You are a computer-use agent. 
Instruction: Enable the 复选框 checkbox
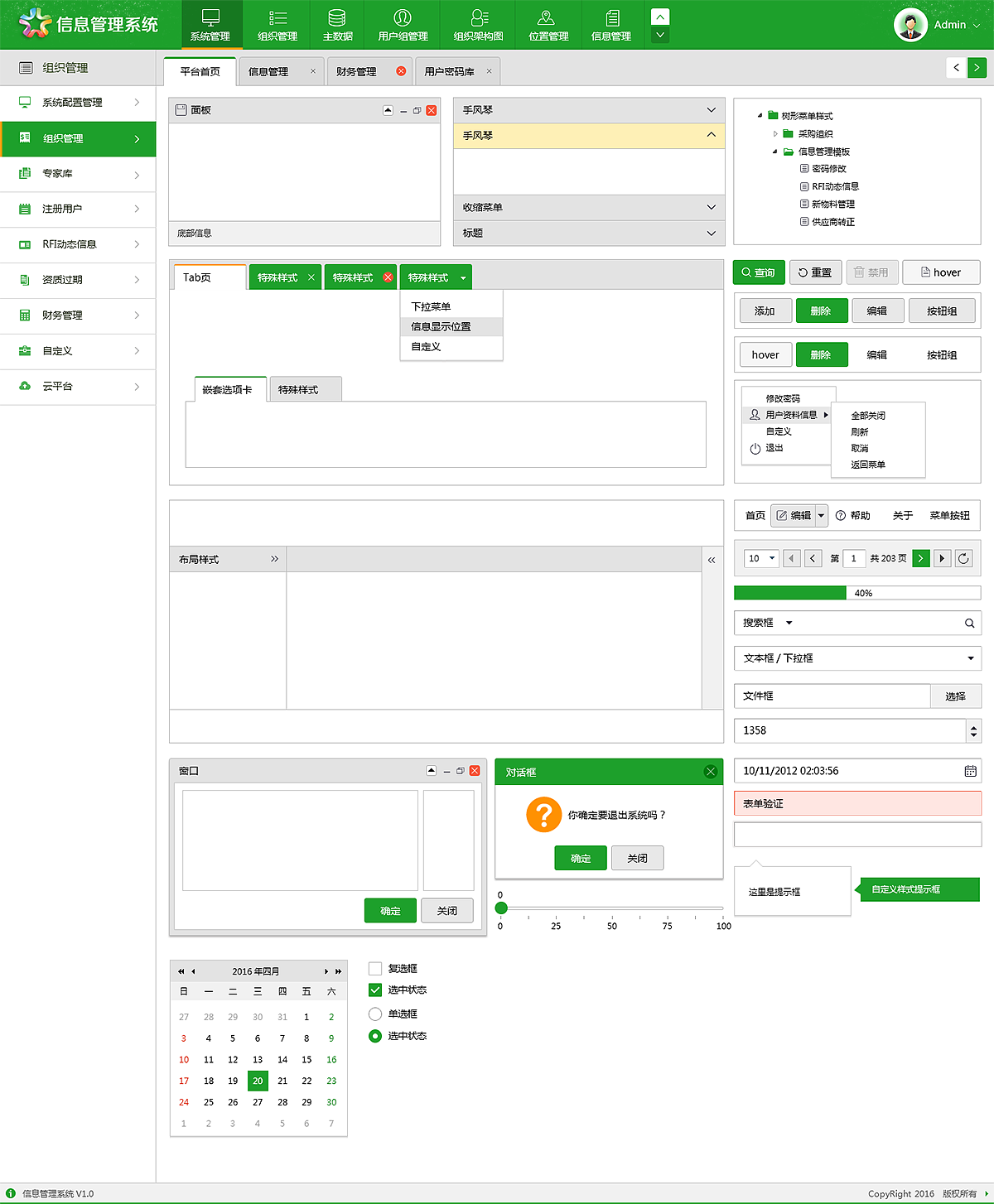click(x=375, y=968)
